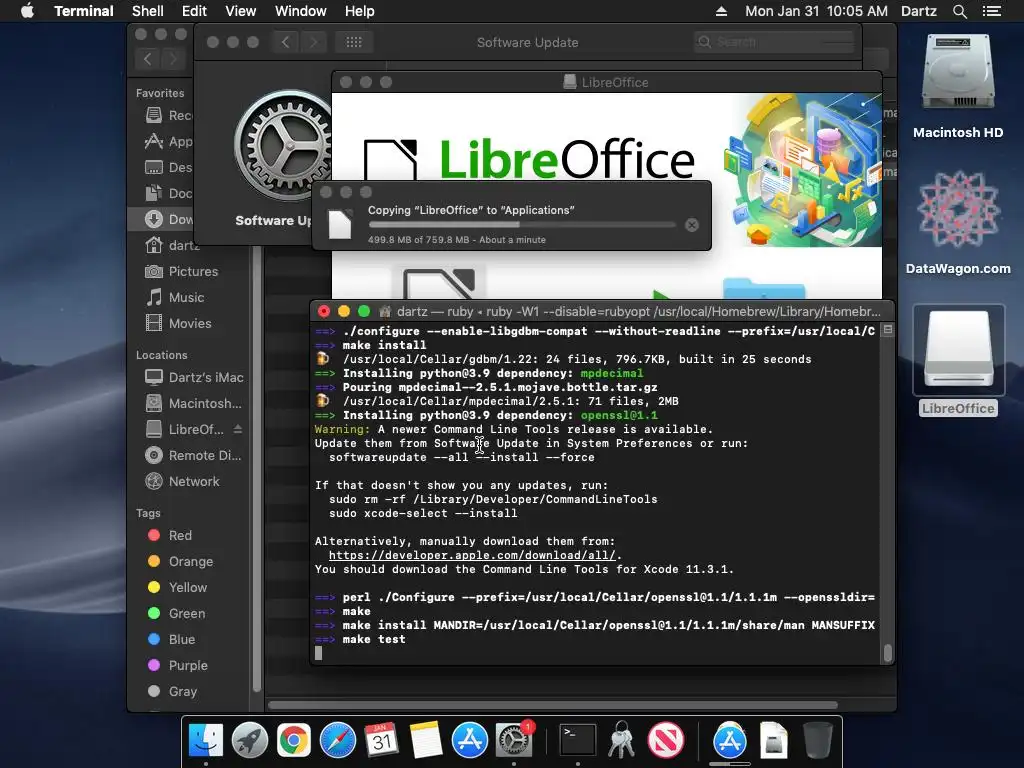Go back in the Finder window
1024x768 pixels.
pos(148,59)
